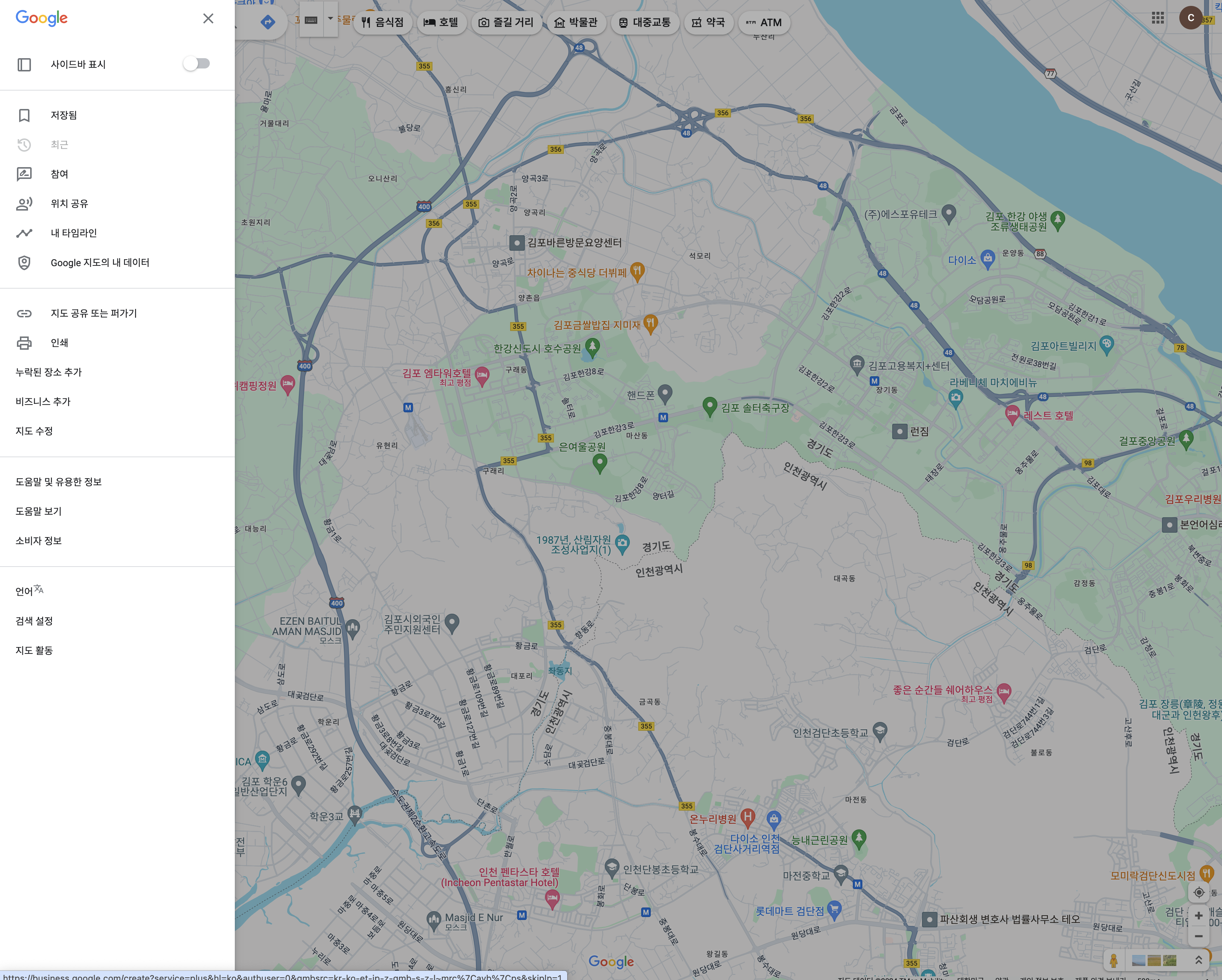Select 내 타임라인 timeline icon
Viewport: 1222px width, 980px height.
point(24,233)
